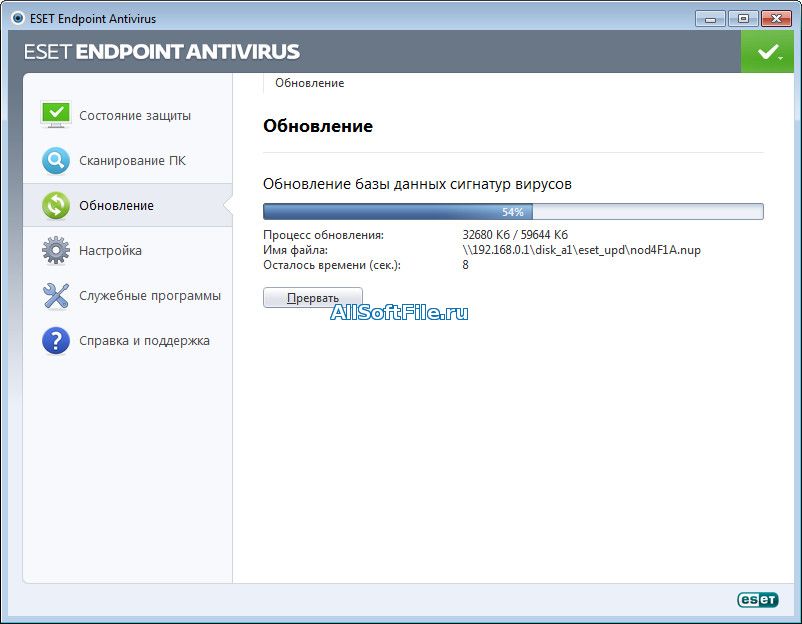
Task: Click the ESET ENDPOINT ANTIVIRUS header logo
Action: click(x=162, y=52)
